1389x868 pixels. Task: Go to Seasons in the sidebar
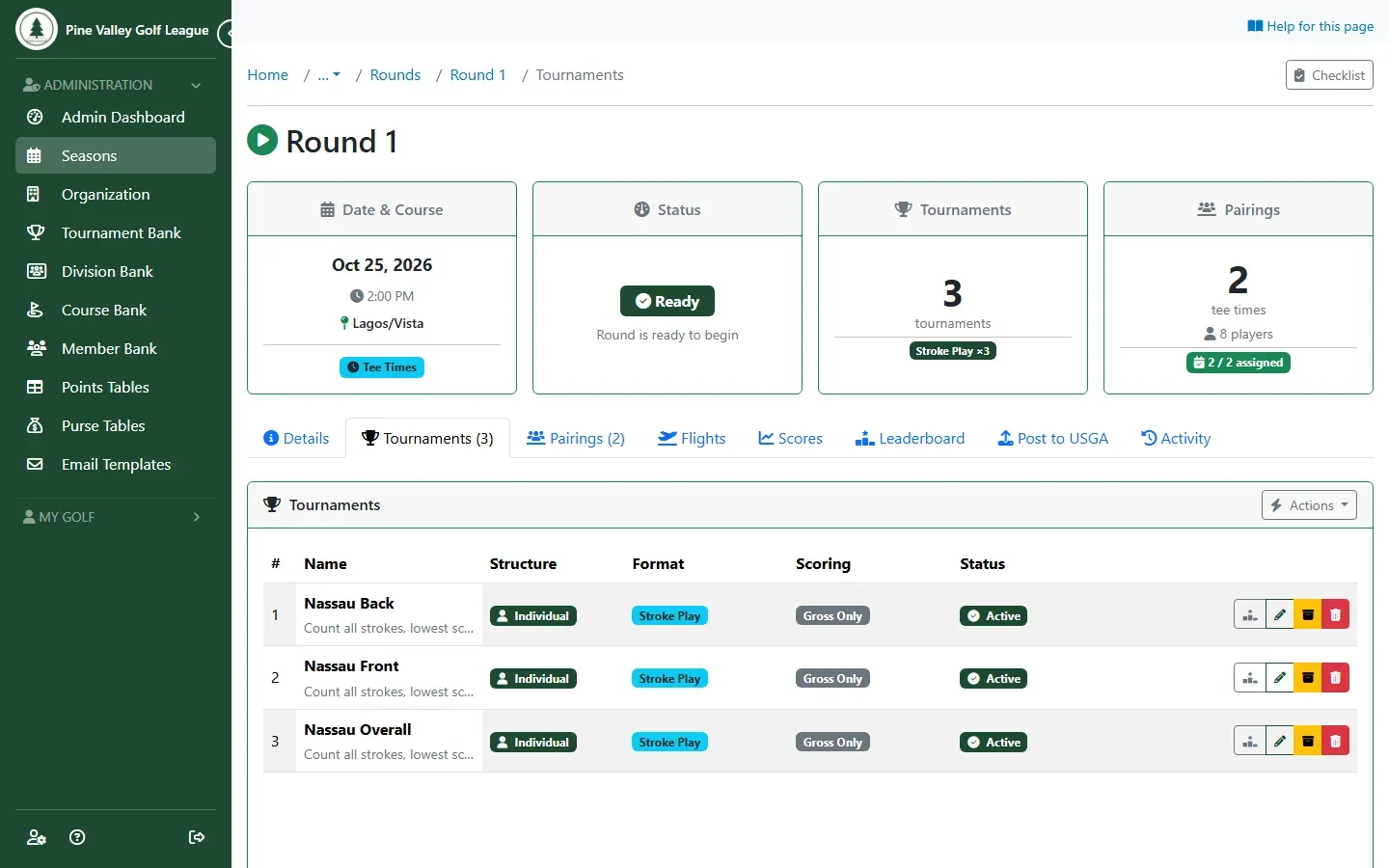[116, 155]
